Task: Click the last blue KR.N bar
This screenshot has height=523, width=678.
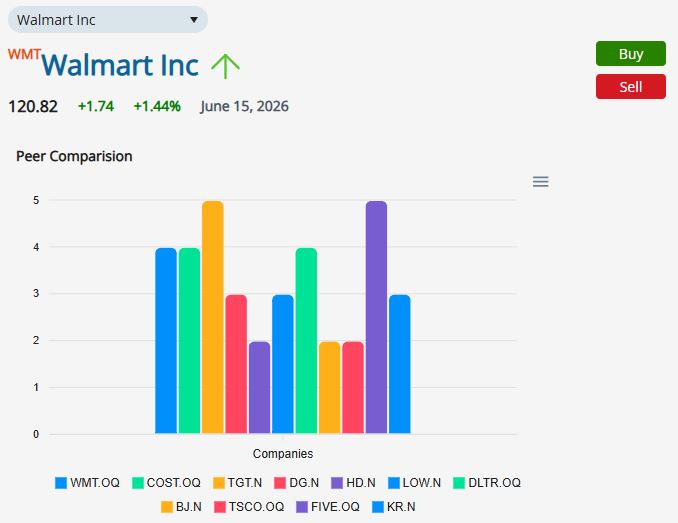Action: (x=400, y=364)
